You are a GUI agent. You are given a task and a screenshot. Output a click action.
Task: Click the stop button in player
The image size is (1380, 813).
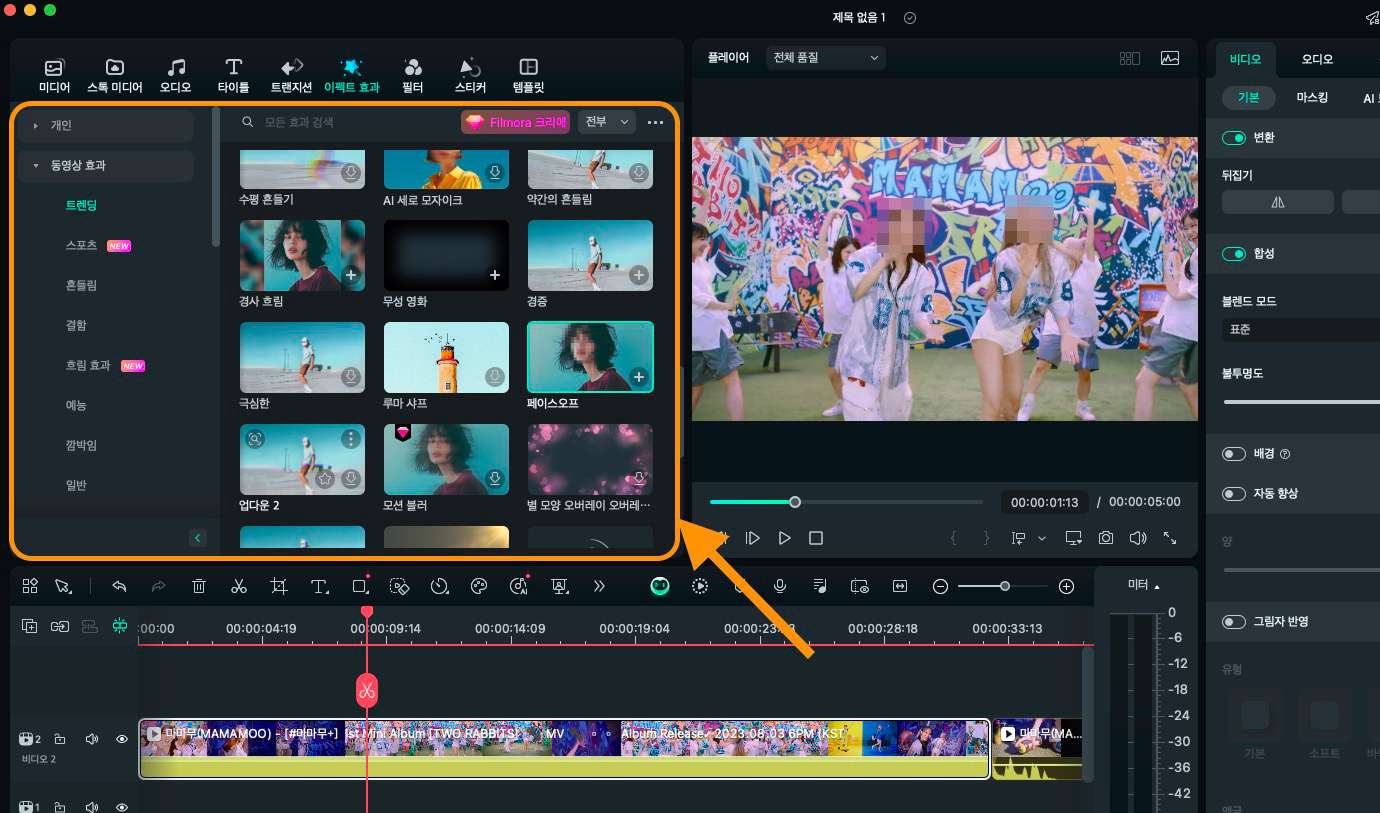[816, 538]
